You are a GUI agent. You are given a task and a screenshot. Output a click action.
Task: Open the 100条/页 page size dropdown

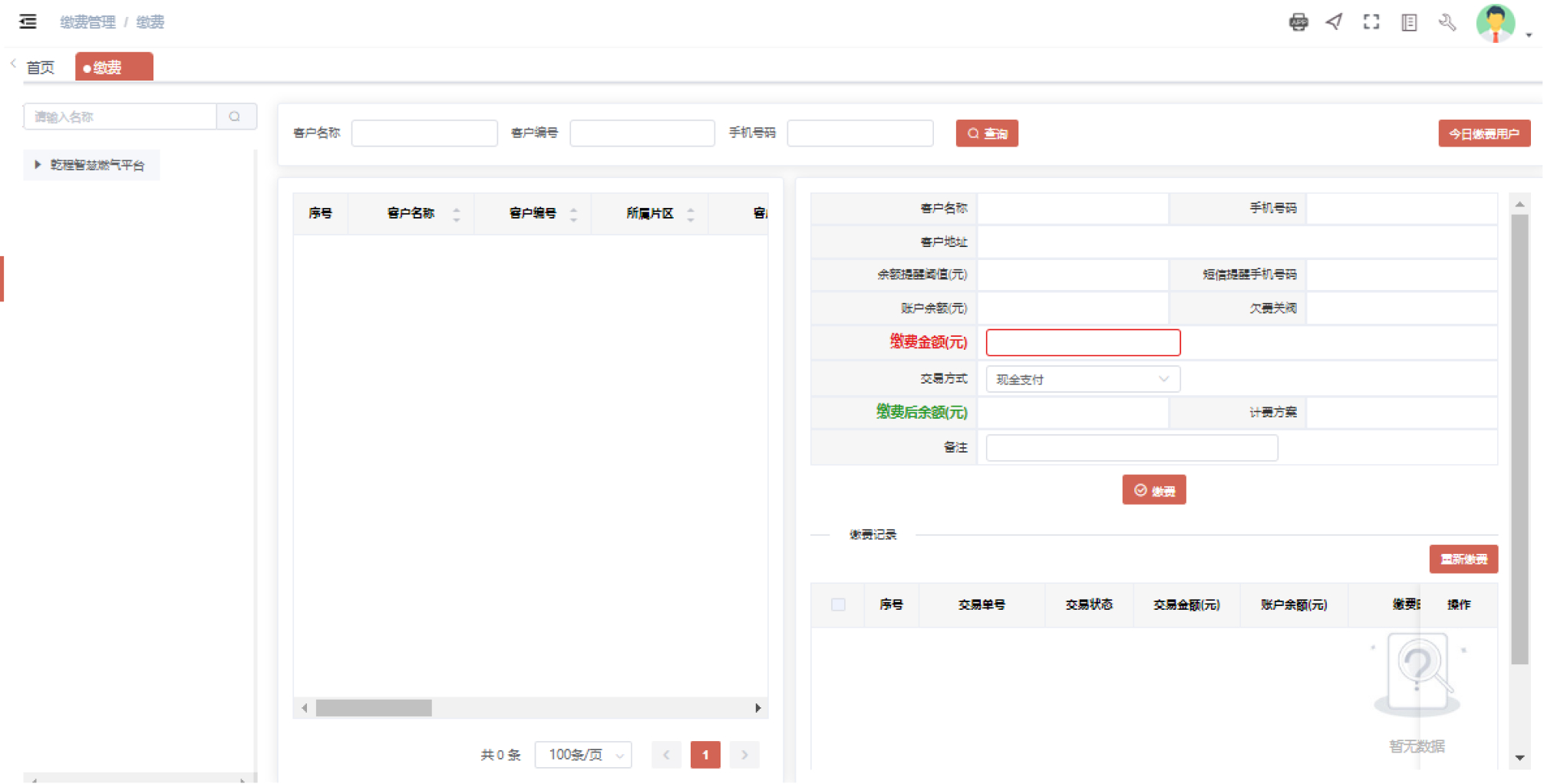[x=583, y=755]
